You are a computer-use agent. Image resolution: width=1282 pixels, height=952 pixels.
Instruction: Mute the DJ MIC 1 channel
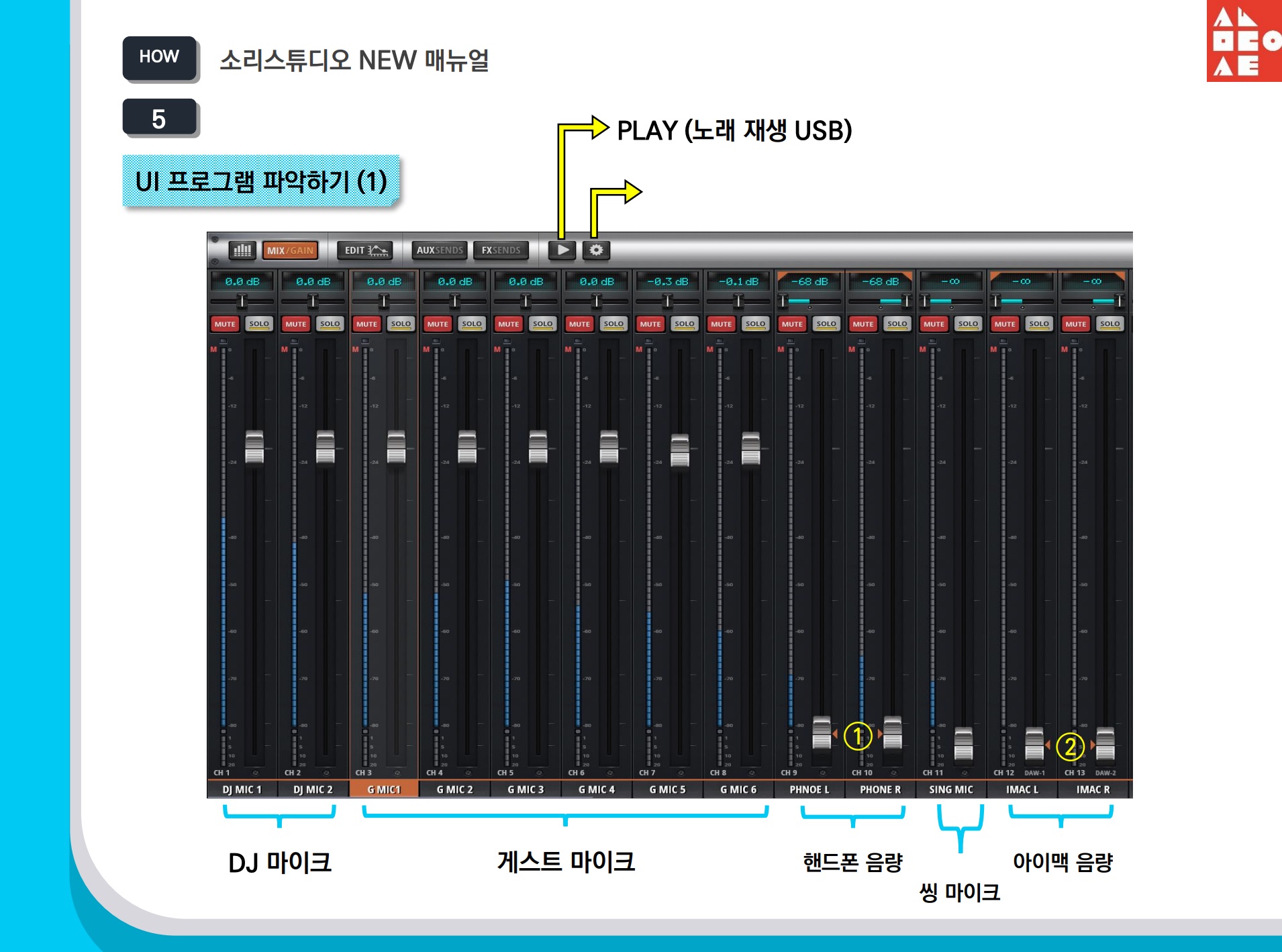[x=225, y=324]
